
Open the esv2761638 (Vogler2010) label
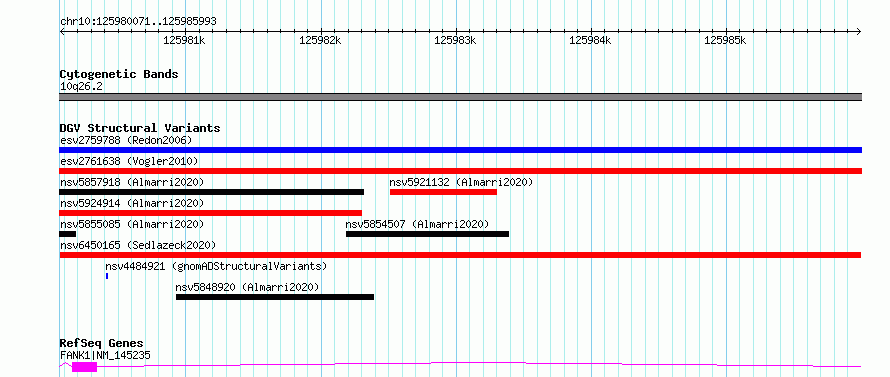129,161
